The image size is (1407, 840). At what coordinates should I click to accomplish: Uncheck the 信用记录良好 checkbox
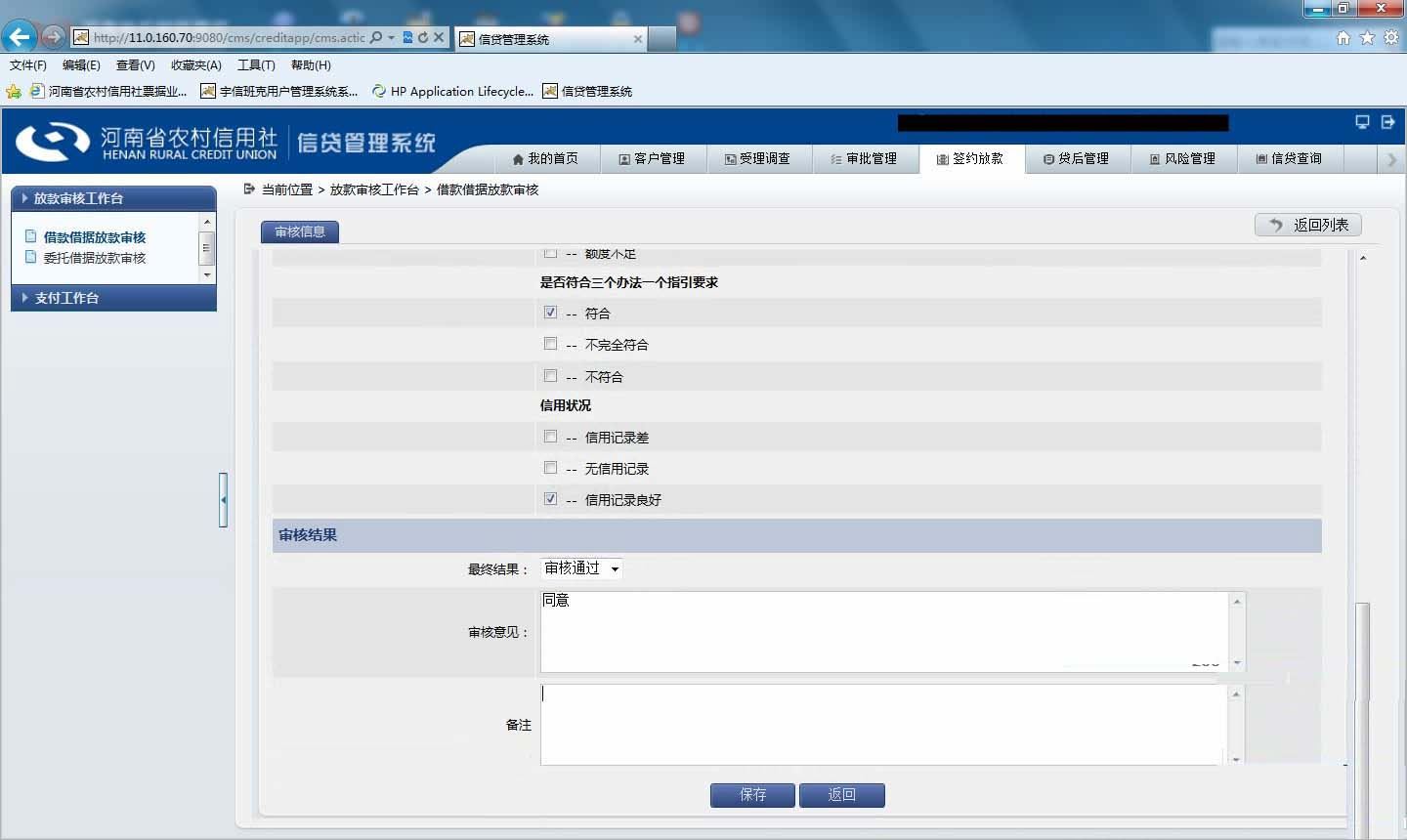550,499
